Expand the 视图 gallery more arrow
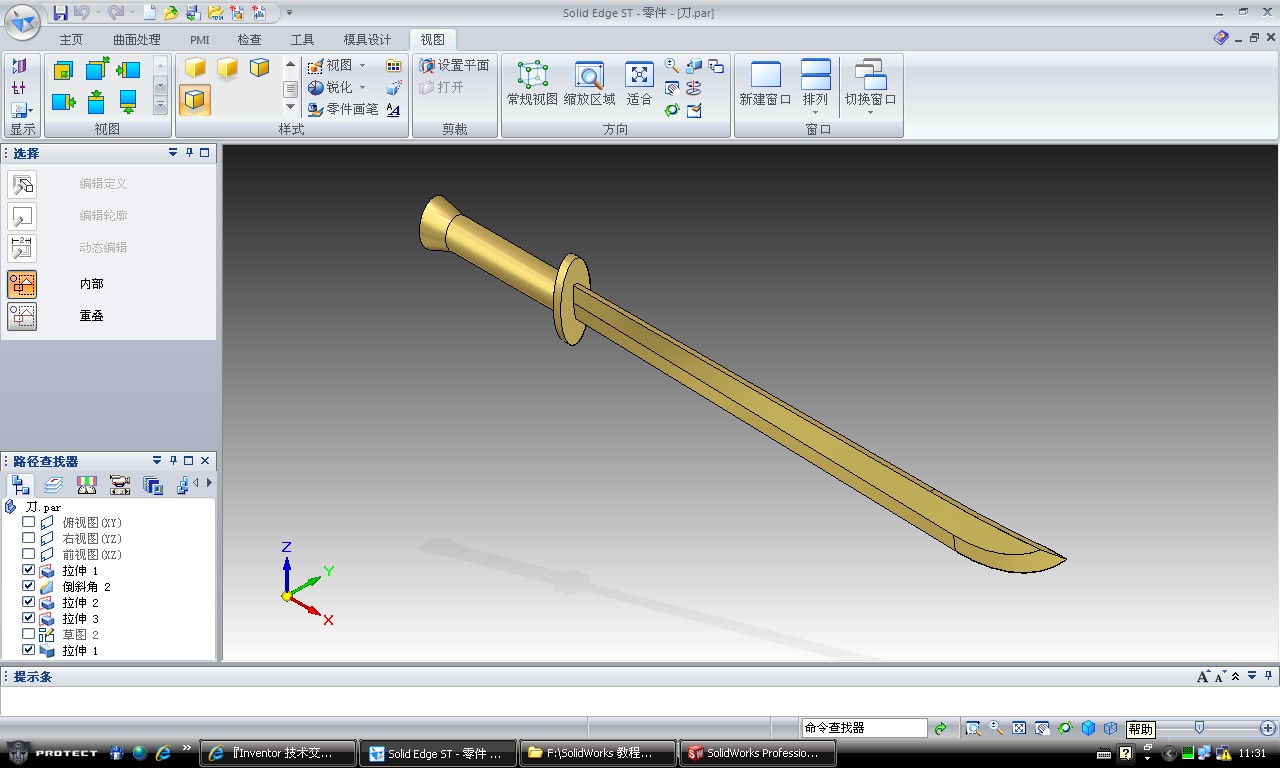 pos(160,105)
